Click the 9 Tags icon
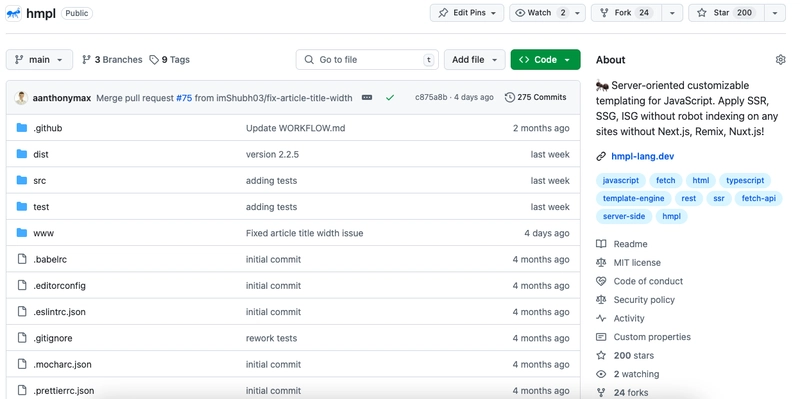Screen dimensions: 800x399 click(x=154, y=60)
